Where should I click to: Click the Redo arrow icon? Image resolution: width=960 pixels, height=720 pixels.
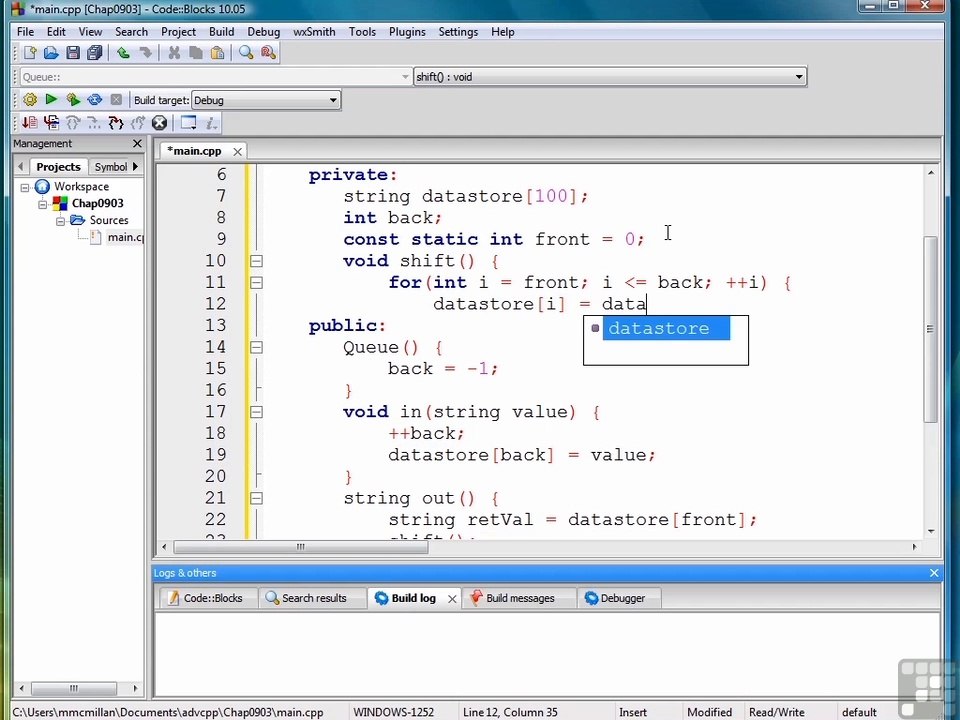pos(145,53)
